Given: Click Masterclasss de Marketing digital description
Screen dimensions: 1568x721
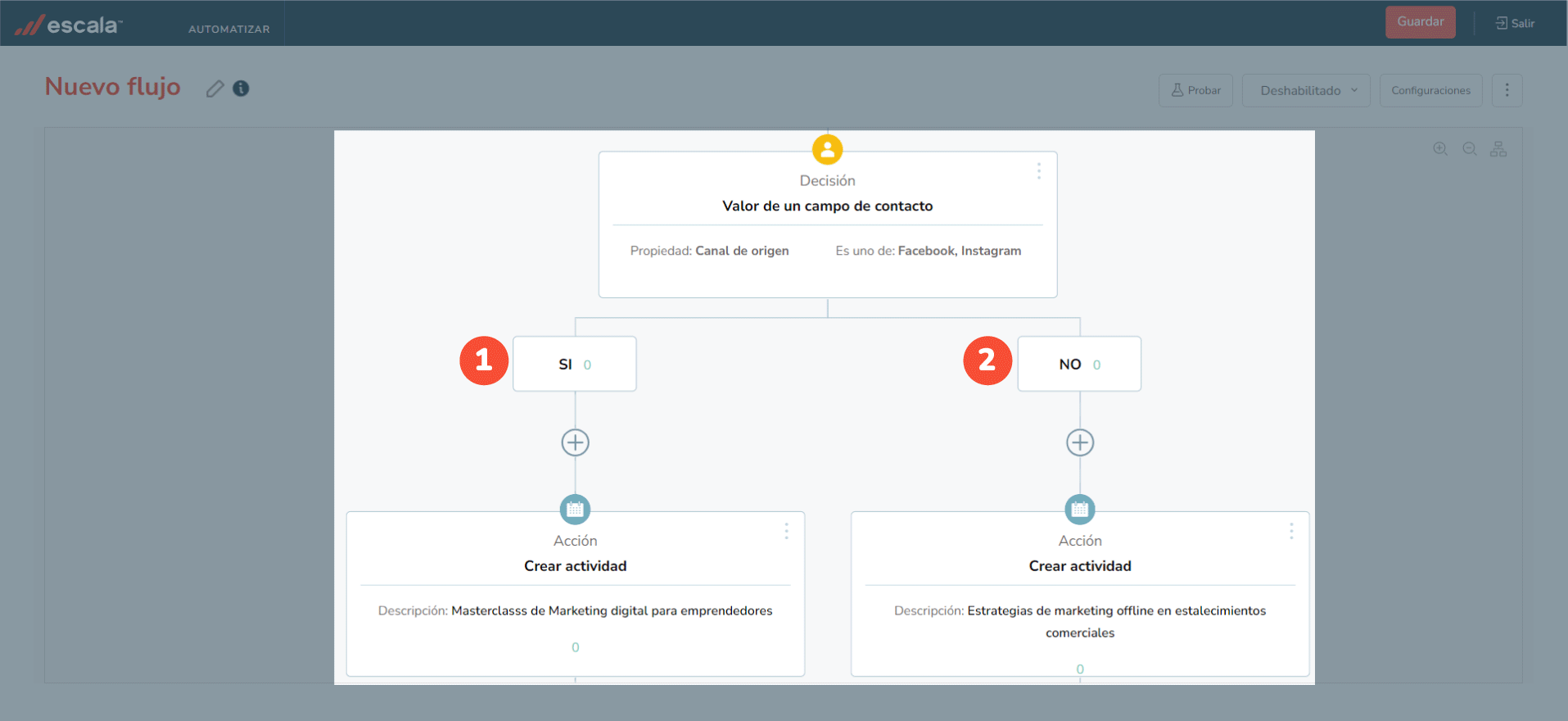Looking at the screenshot, I should point(612,610).
